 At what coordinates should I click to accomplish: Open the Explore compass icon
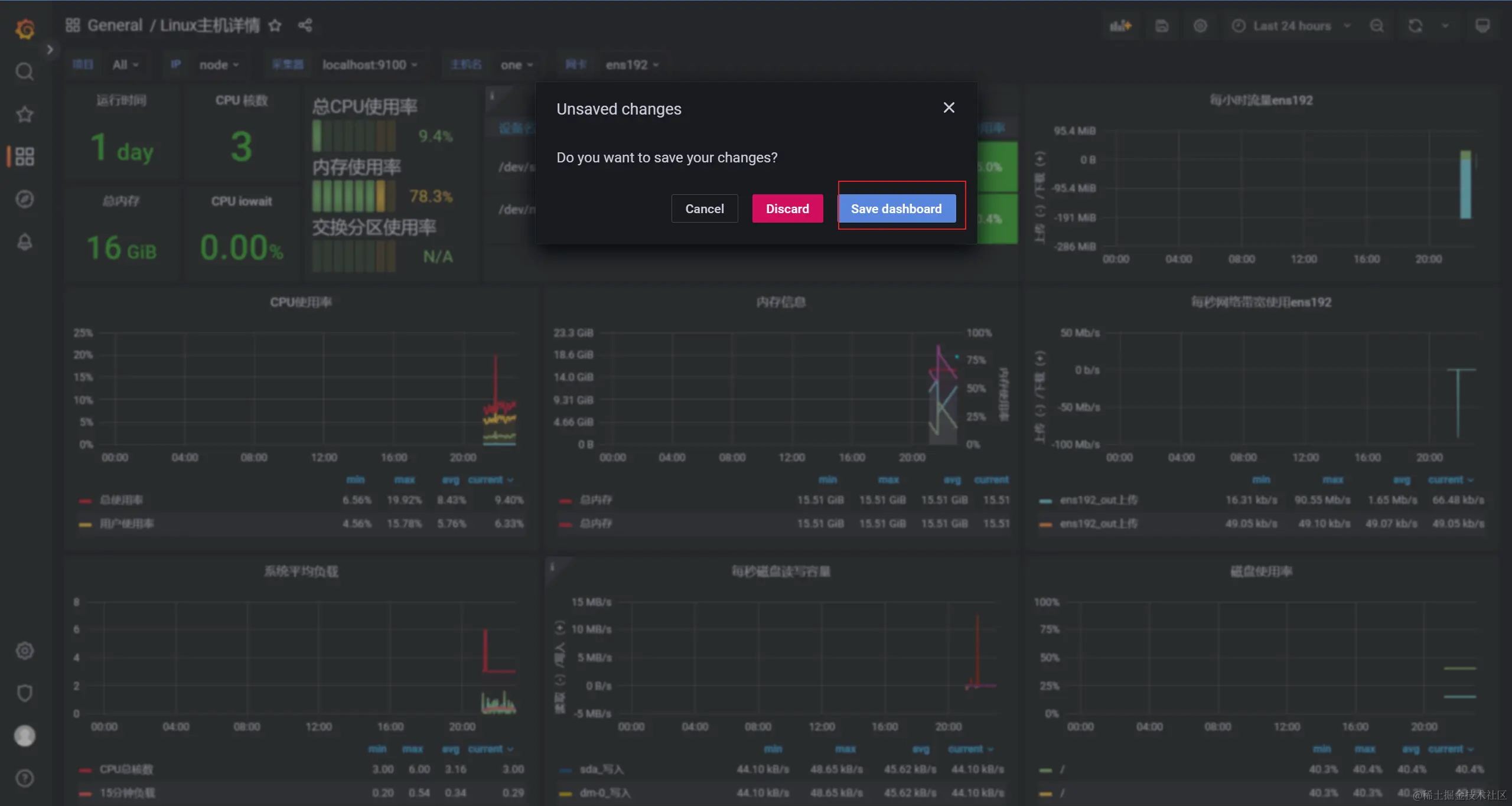click(x=25, y=199)
